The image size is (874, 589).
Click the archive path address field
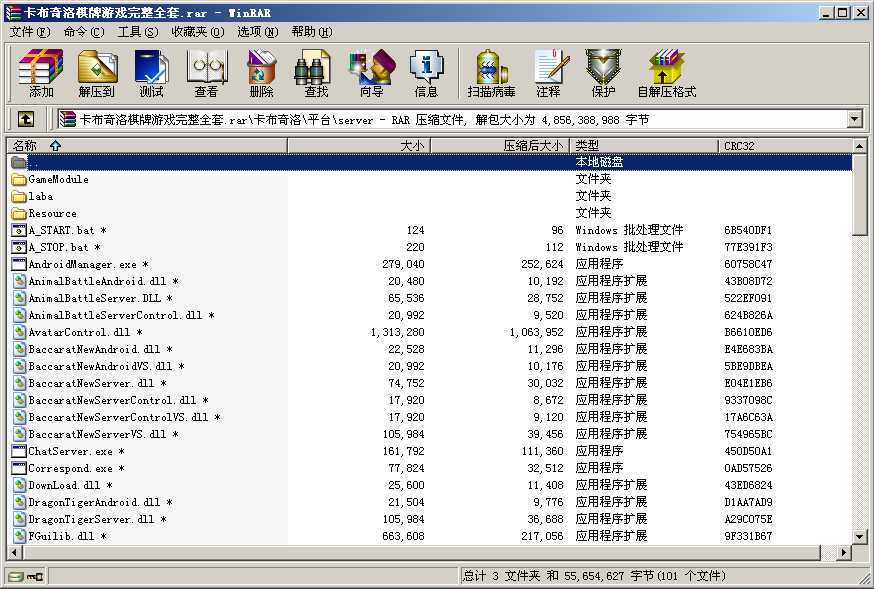453,119
